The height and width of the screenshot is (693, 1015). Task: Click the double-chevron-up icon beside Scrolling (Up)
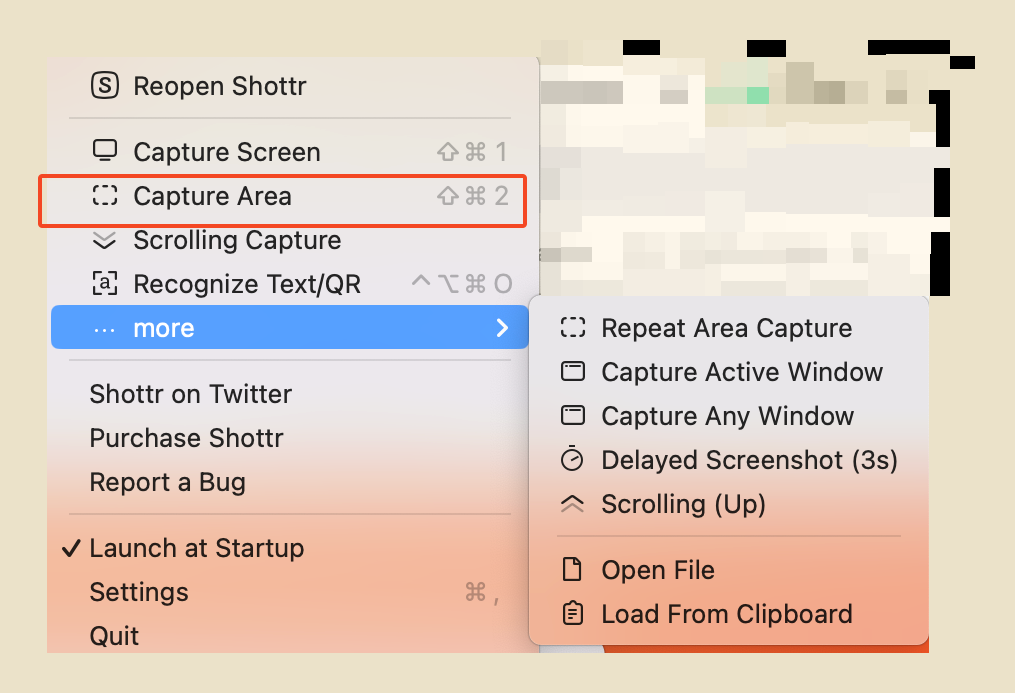(572, 503)
